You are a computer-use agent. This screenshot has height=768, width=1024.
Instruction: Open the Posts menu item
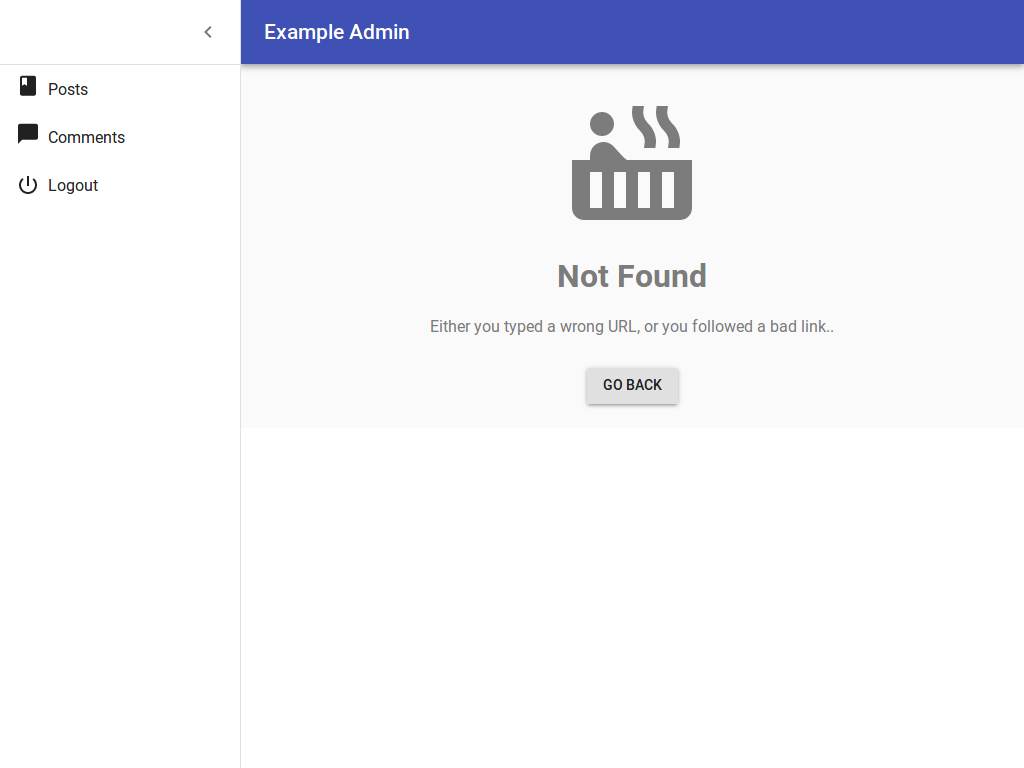tap(68, 89)
